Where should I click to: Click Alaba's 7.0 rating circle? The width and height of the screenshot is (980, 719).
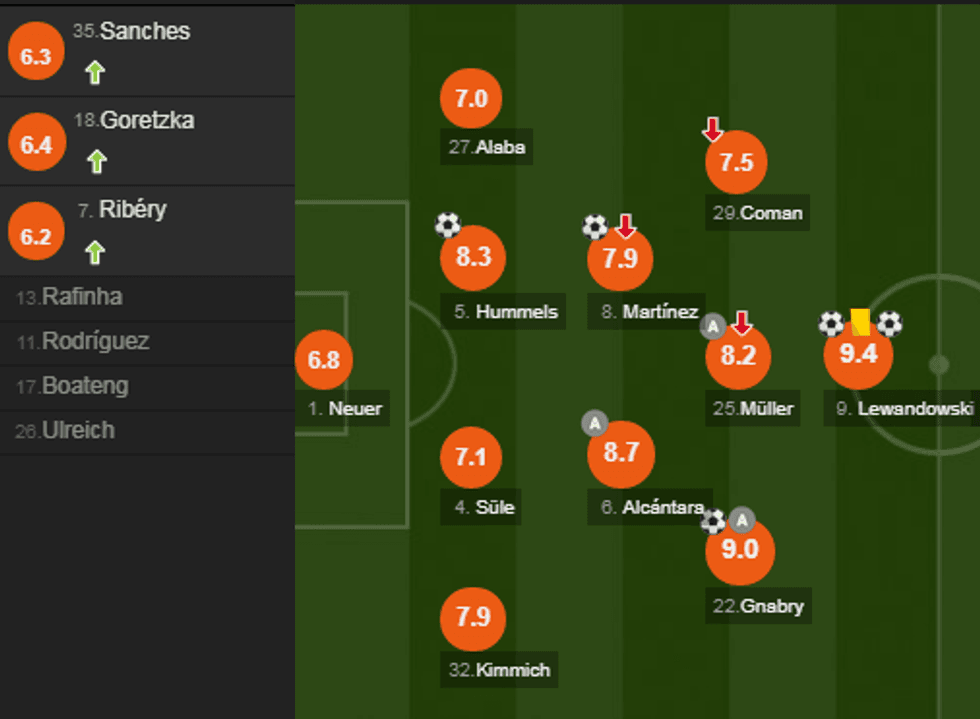point(471,99)
